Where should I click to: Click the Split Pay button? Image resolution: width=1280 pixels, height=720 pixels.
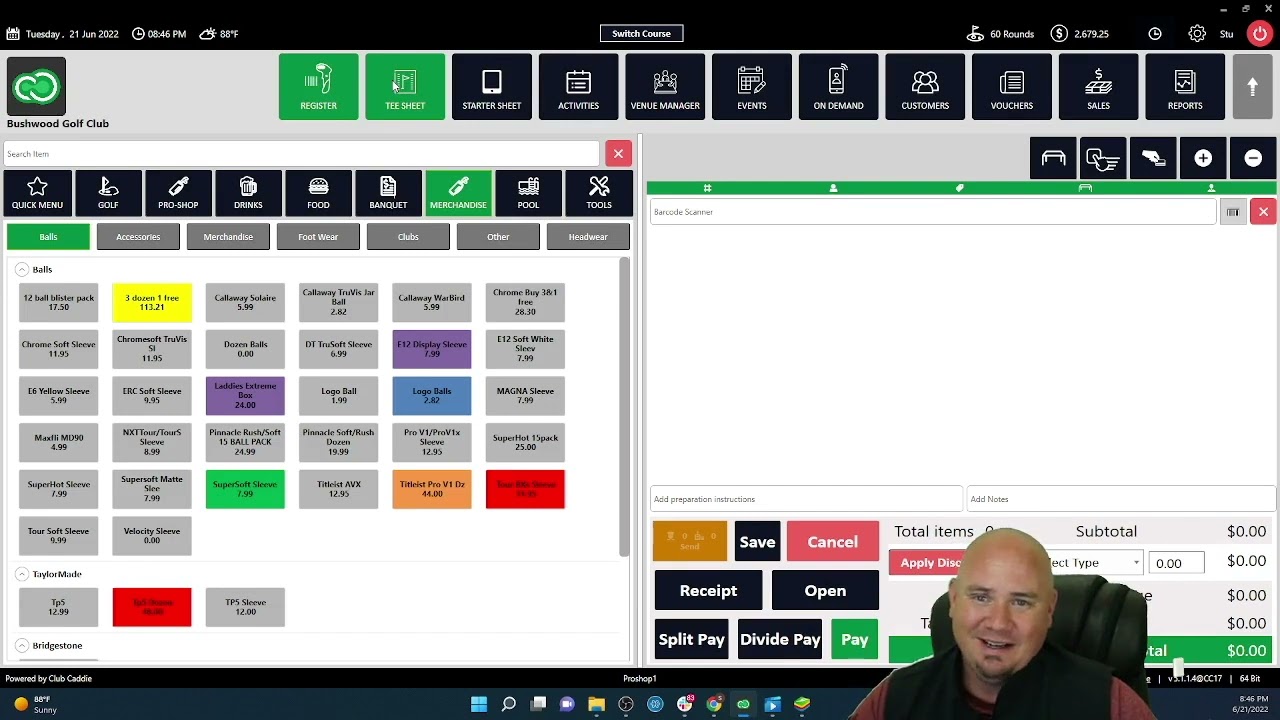point(691,640)
